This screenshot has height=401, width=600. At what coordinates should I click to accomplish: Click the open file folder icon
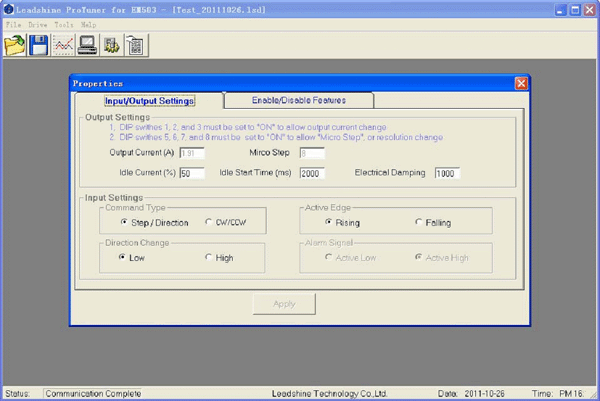click(x=15, y=44)
